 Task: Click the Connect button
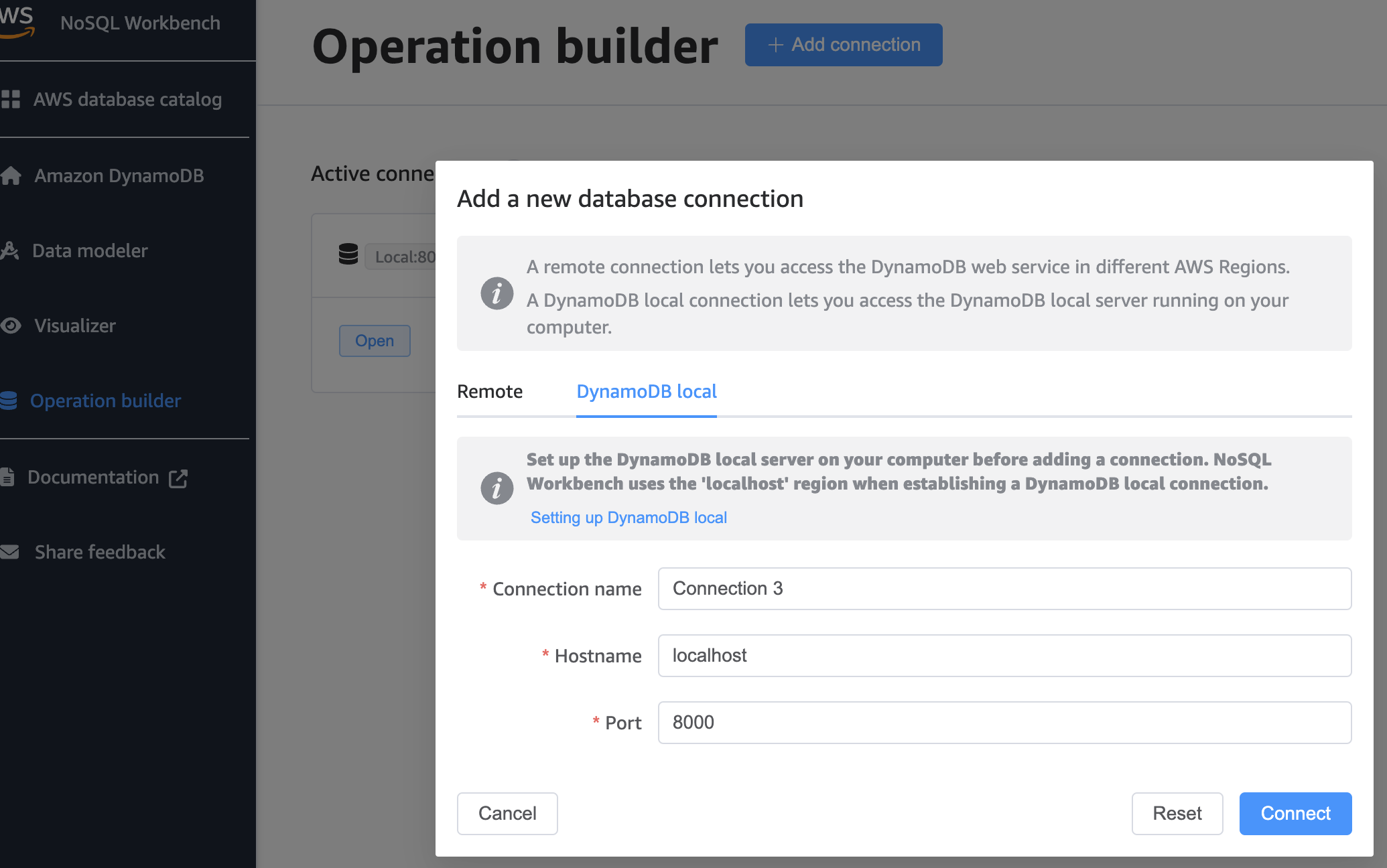[1295, 814]
